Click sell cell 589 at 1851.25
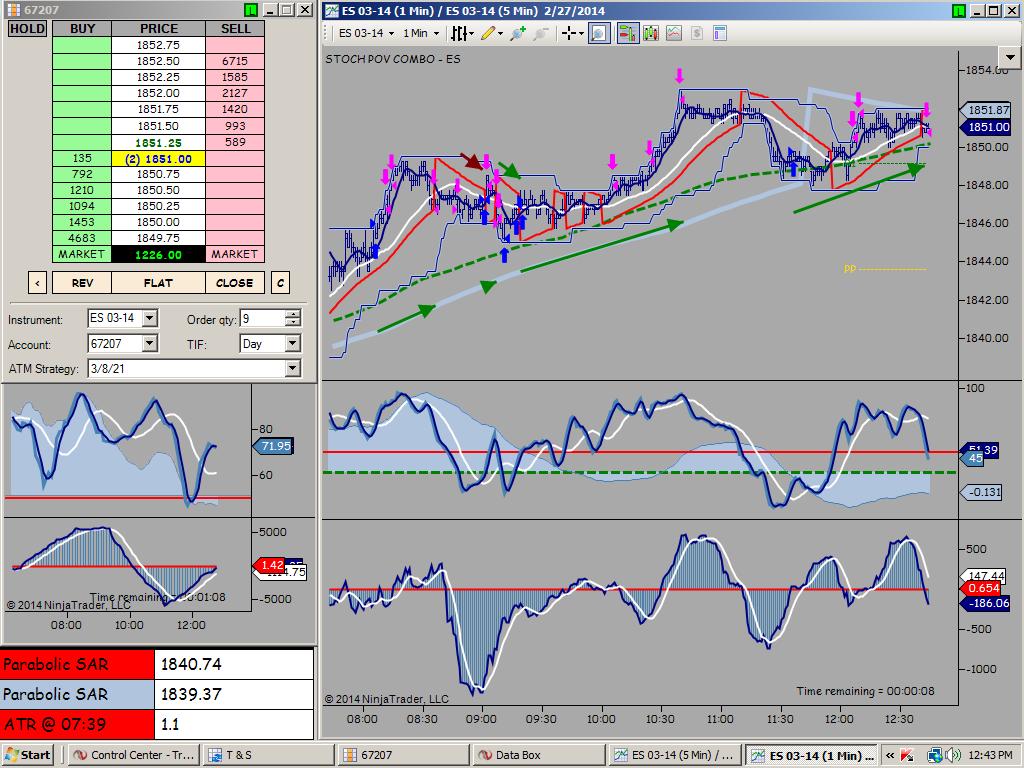This screenshot has width=1024, height=768. 234,142
